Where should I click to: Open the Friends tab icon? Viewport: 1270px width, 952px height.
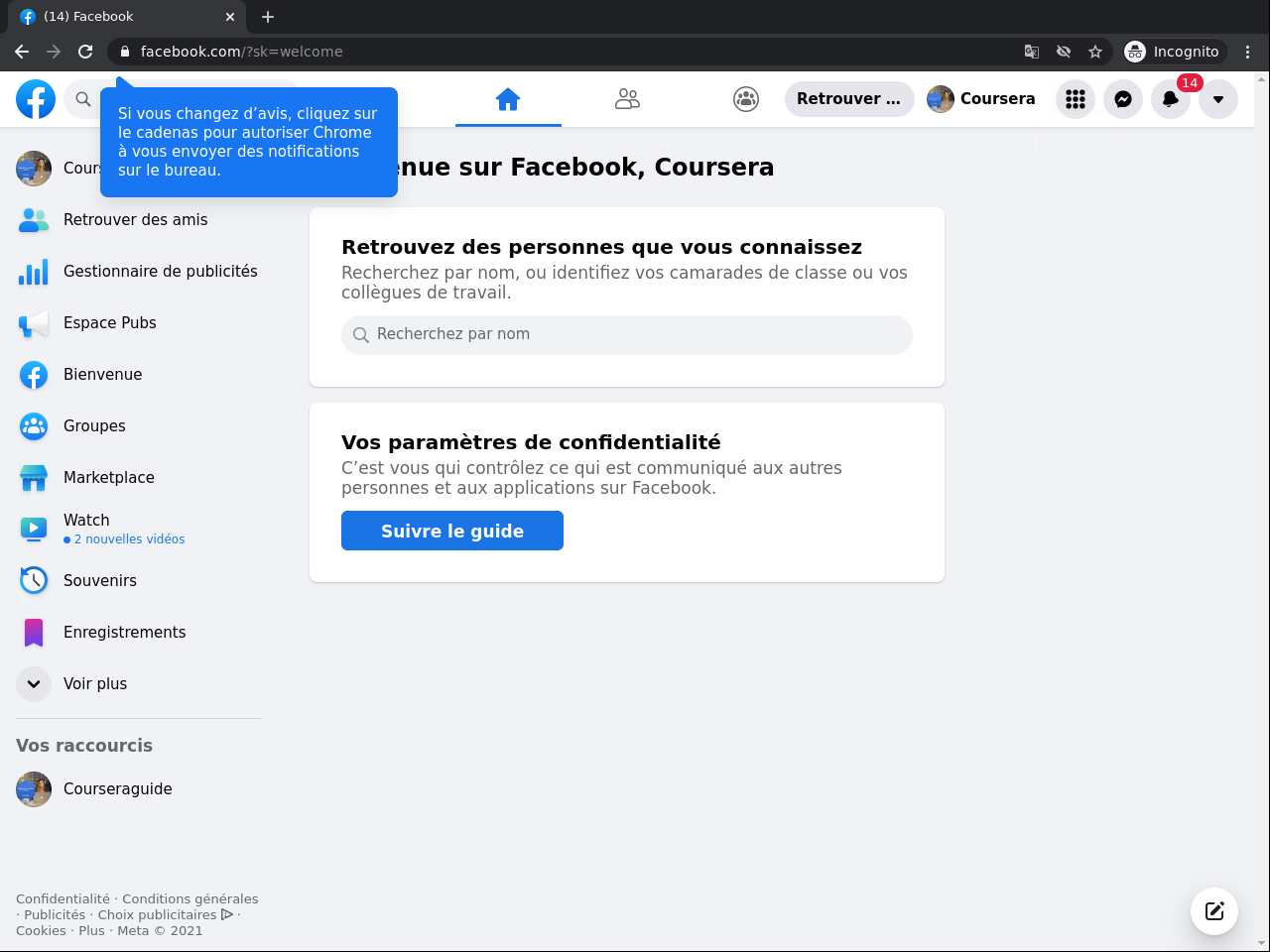627,99
